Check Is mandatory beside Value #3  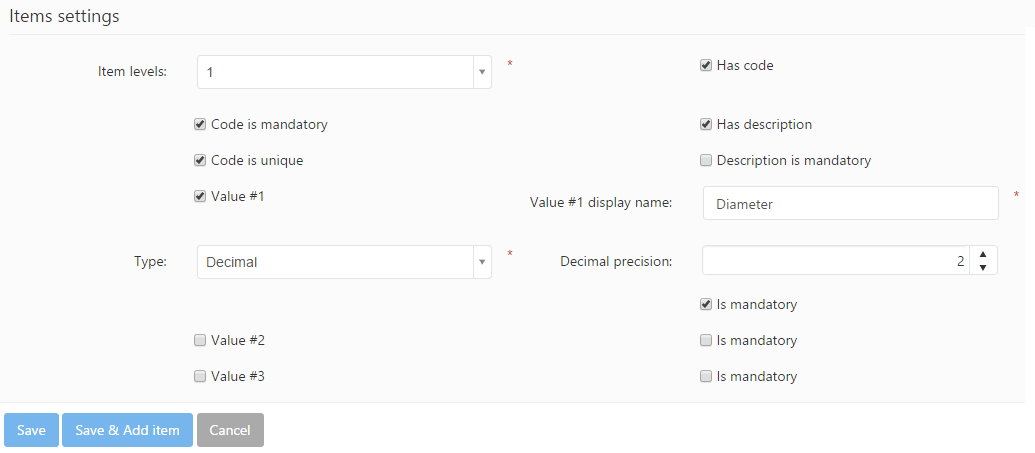(x=706, y=377)
